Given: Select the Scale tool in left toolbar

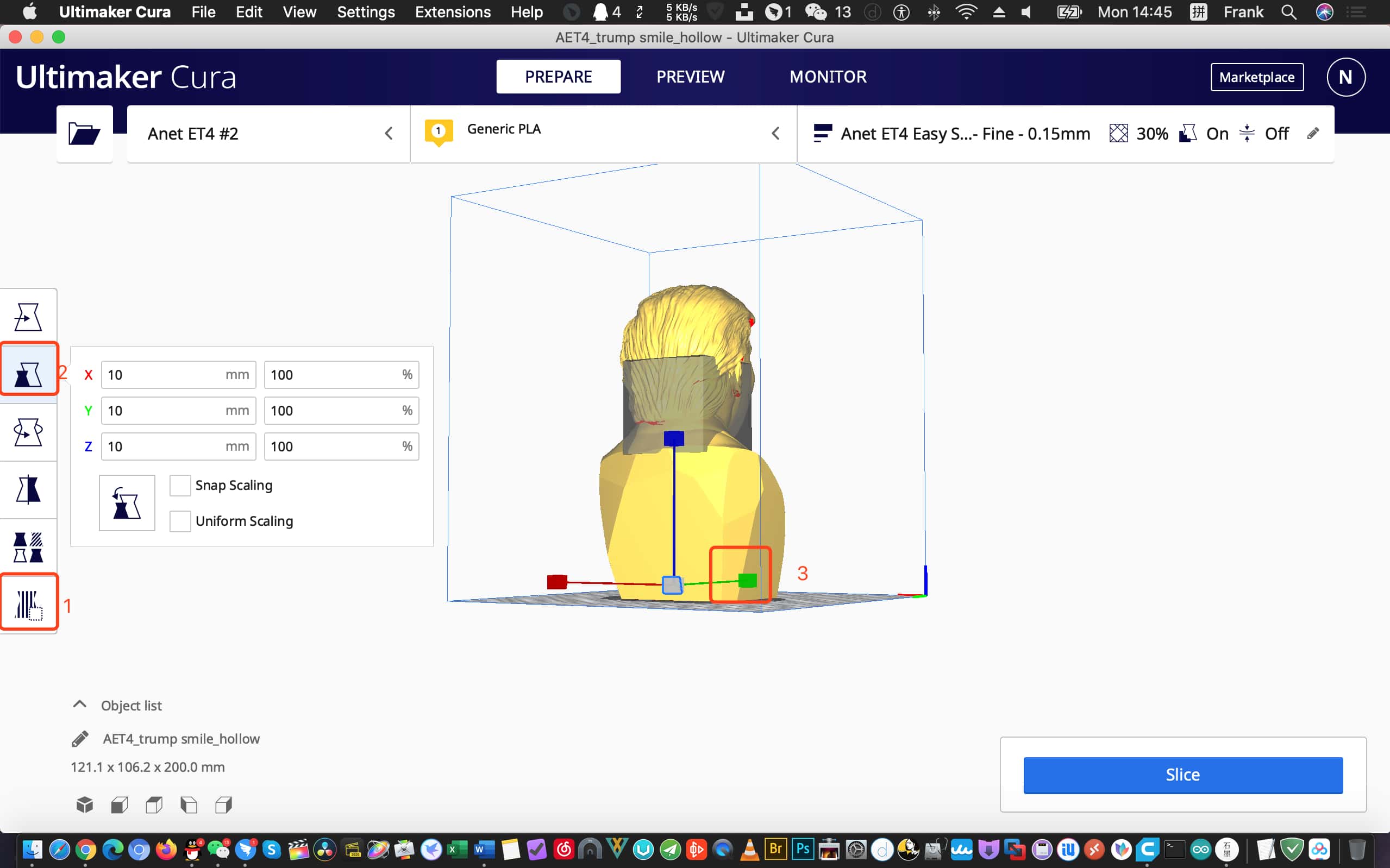Looking at the screenshot, I should (28, 374).
